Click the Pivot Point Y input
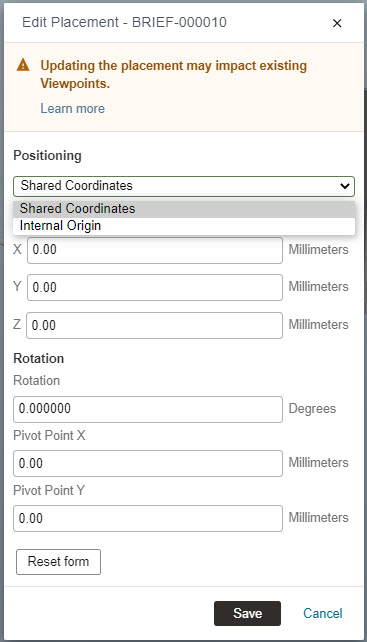The height and width of the screenshot is (642, 367). (x=148, y=518)
